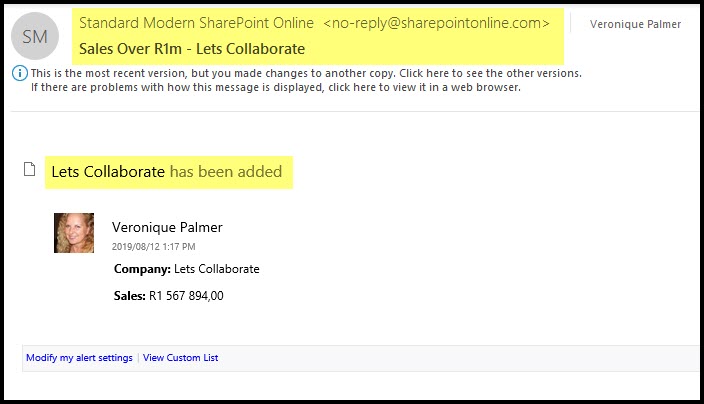
Task: Select the subject line Sales Over R1m
Action: [x=192, y=47]
